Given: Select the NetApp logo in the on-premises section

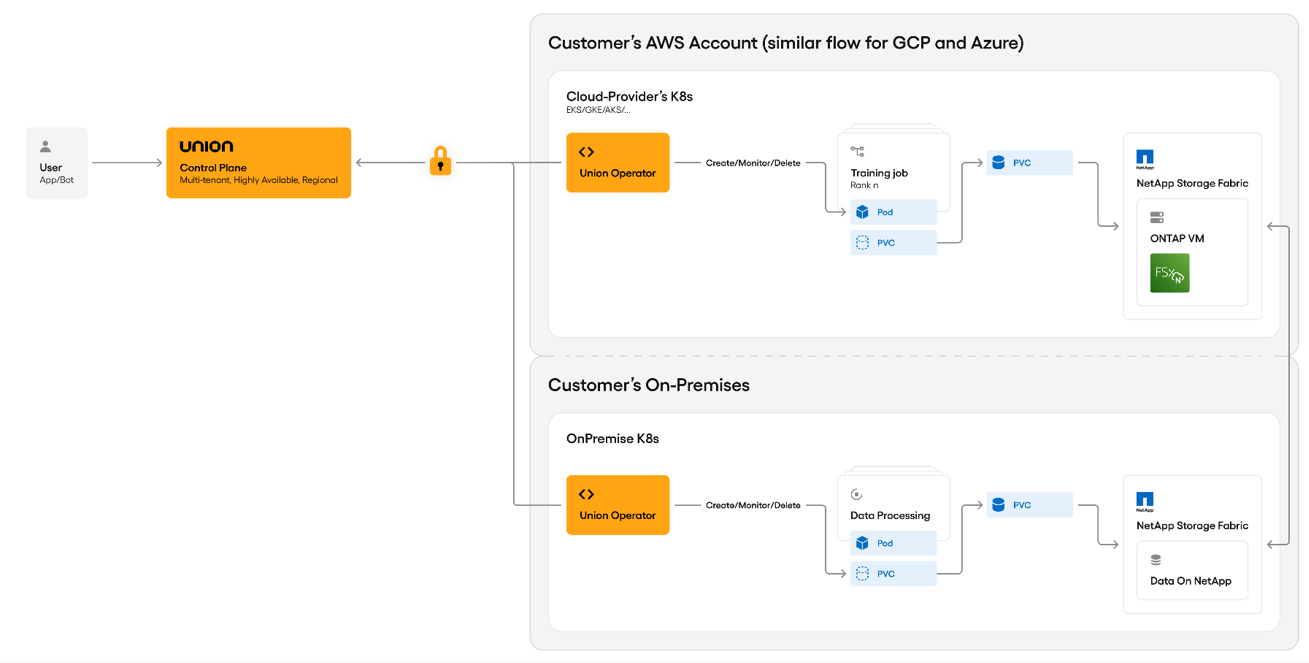Looking at the screenshot, I should tap(1143, 498).
